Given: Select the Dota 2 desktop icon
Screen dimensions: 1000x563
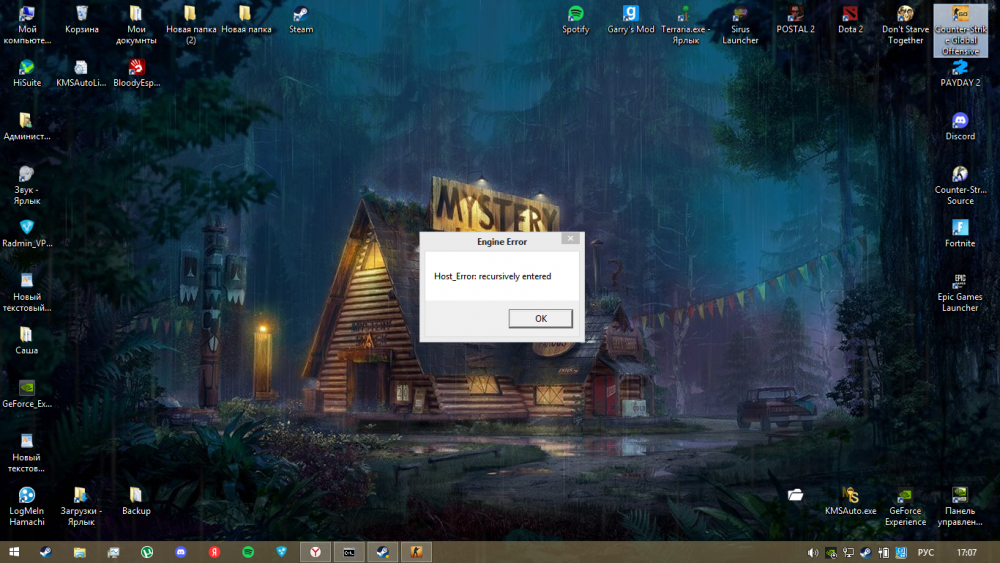Looking at the screenshot, I should coord(850,20).
